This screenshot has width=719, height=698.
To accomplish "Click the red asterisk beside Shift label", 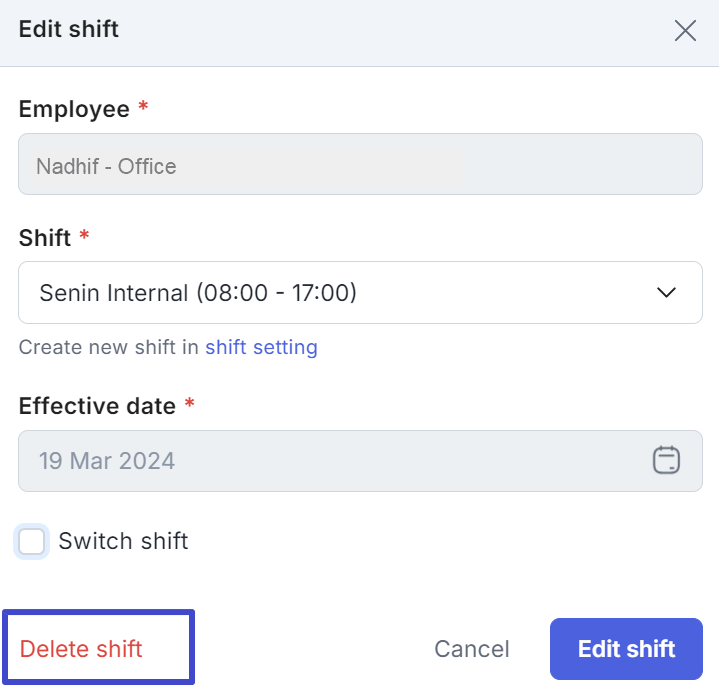I will coord(84,234).
